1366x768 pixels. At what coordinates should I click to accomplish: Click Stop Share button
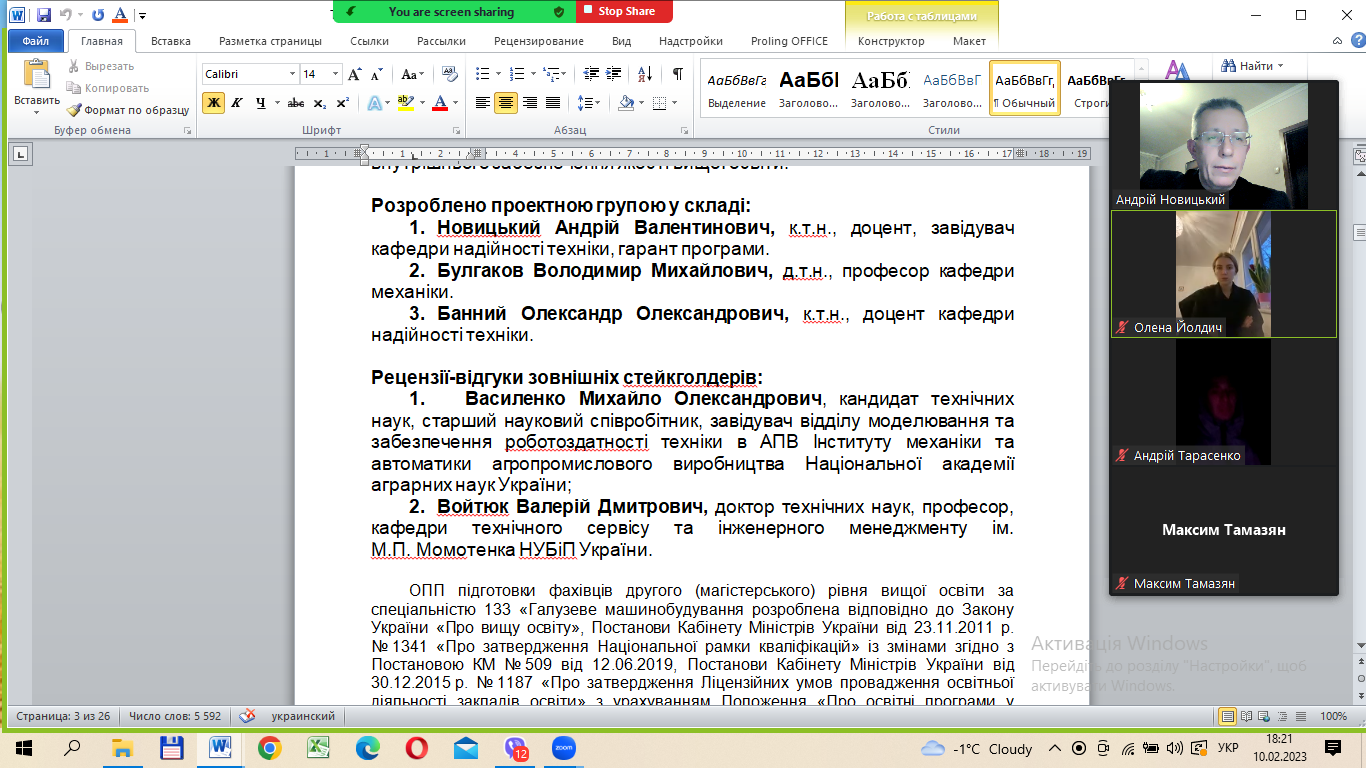click(624, 11)
